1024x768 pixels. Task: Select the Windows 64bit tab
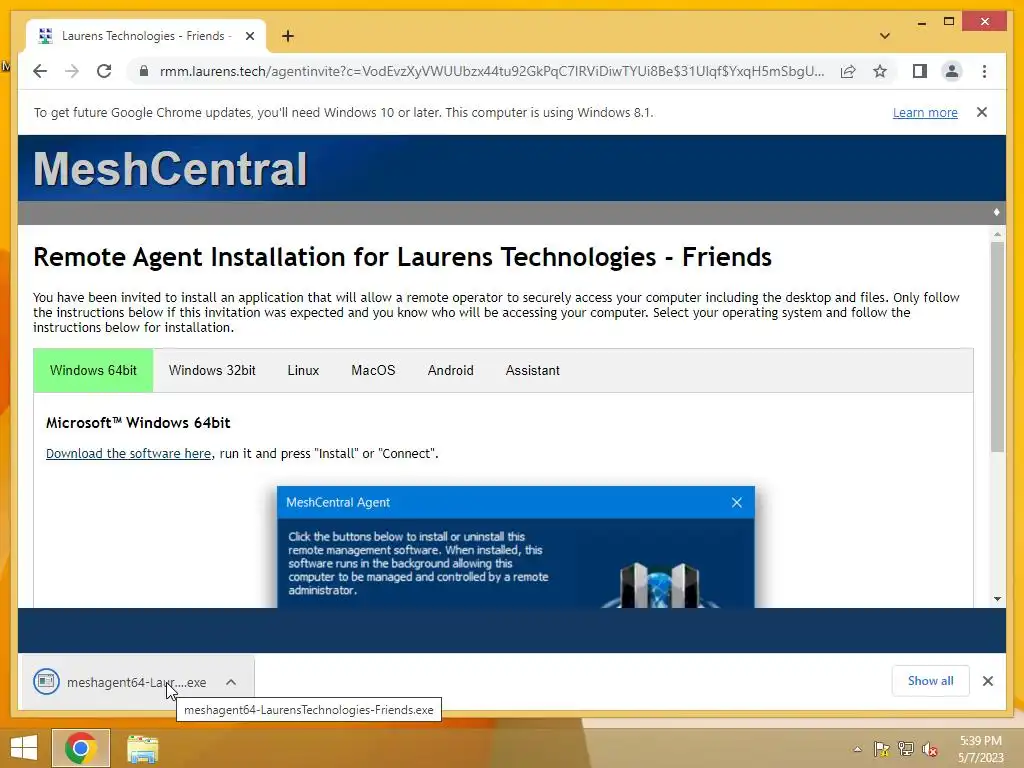coord(93,370)
